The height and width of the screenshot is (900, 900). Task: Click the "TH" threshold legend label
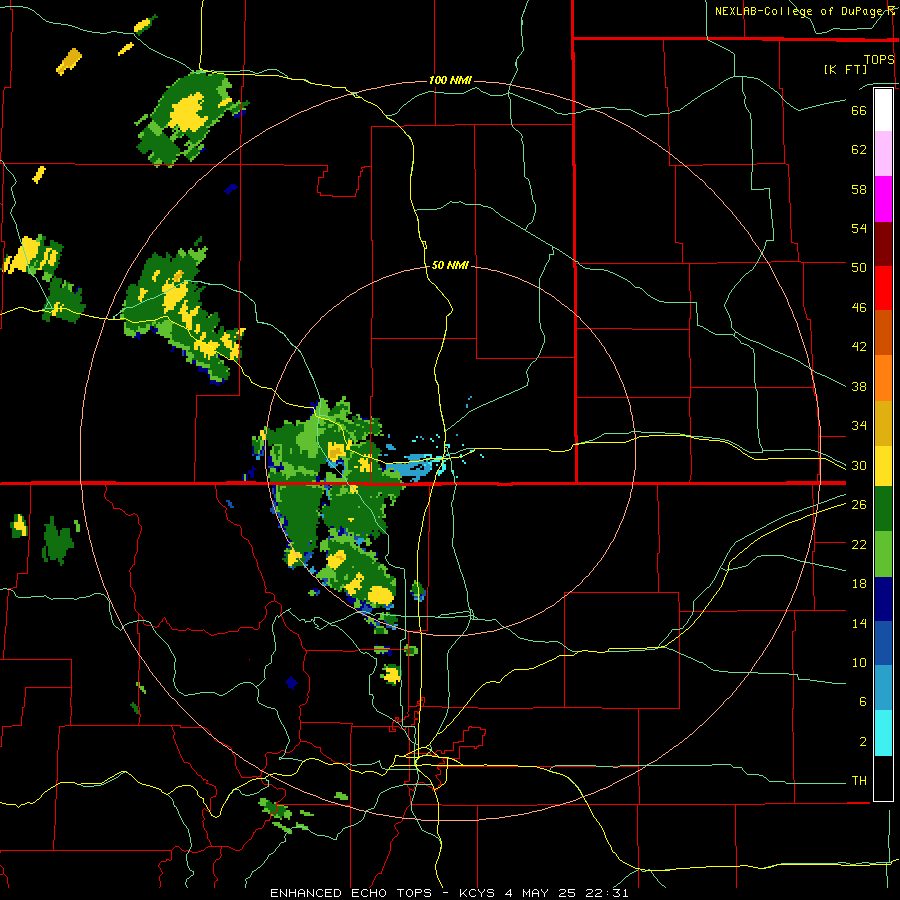(x=859, y=781)
